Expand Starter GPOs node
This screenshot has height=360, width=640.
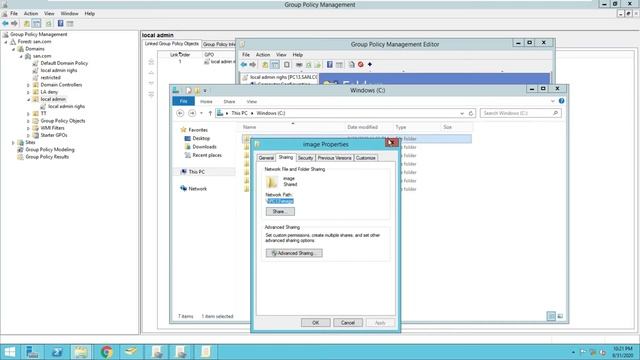(28, 135)
